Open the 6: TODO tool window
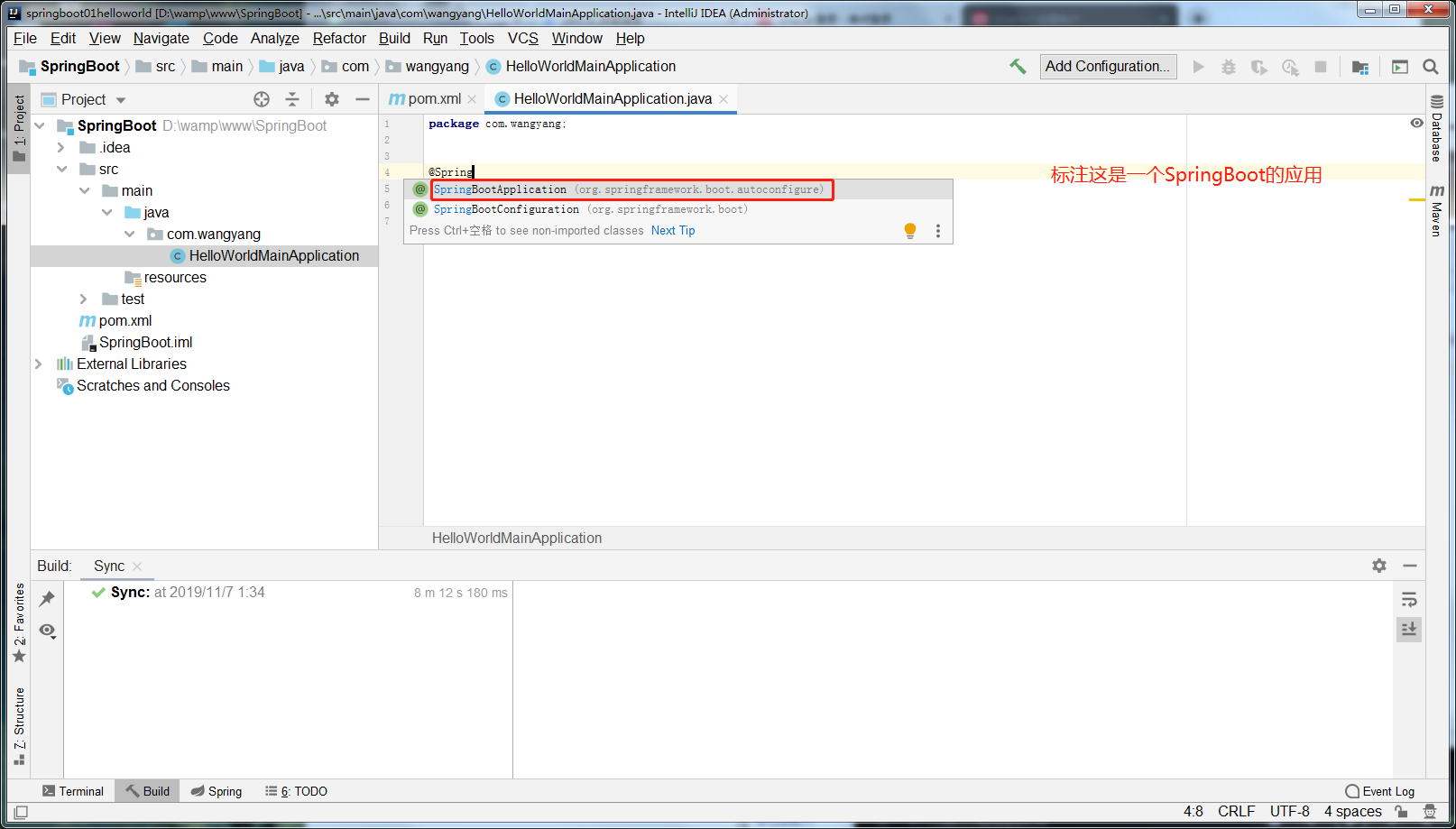1456x829 pixels. (296, 791)
